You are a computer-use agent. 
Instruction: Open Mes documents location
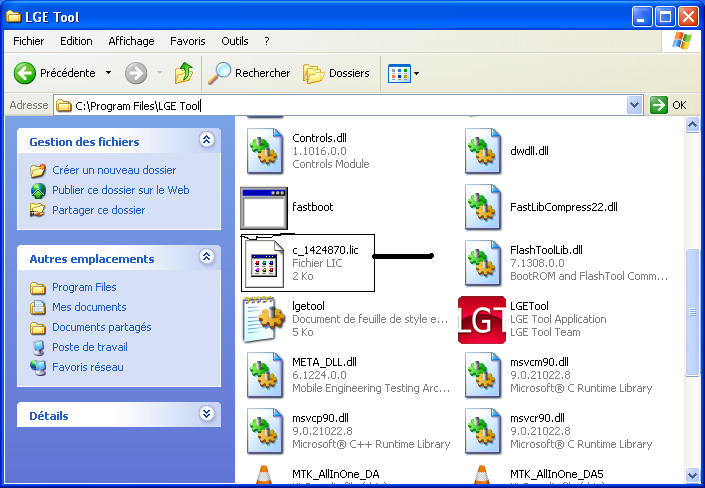point(89,307)
